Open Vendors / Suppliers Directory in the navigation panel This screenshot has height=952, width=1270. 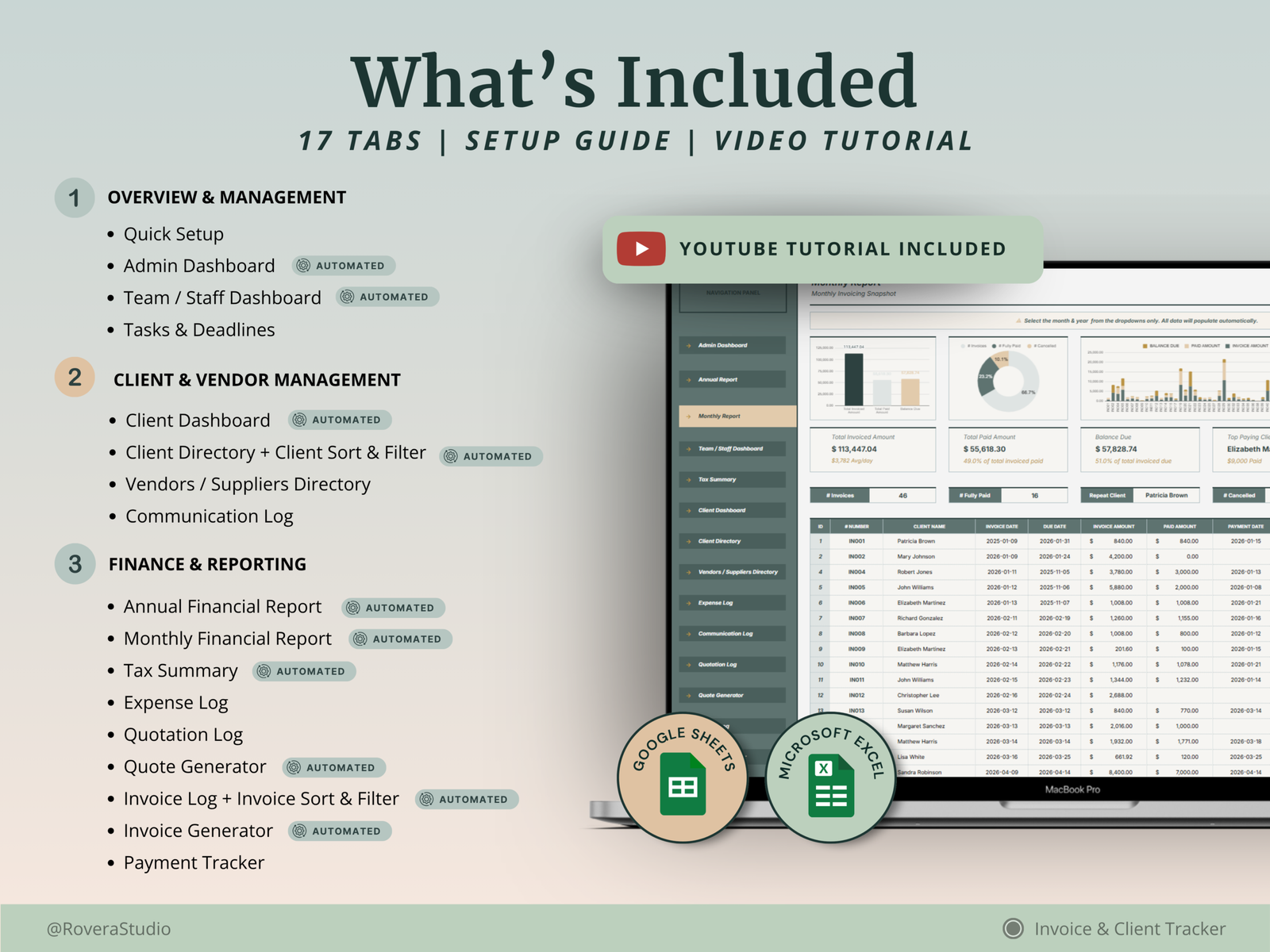coord(732,572)
